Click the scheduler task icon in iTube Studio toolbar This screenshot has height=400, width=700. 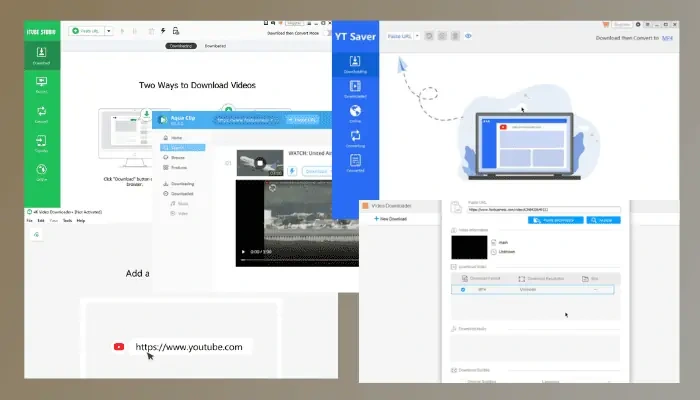tap(176, 31)
